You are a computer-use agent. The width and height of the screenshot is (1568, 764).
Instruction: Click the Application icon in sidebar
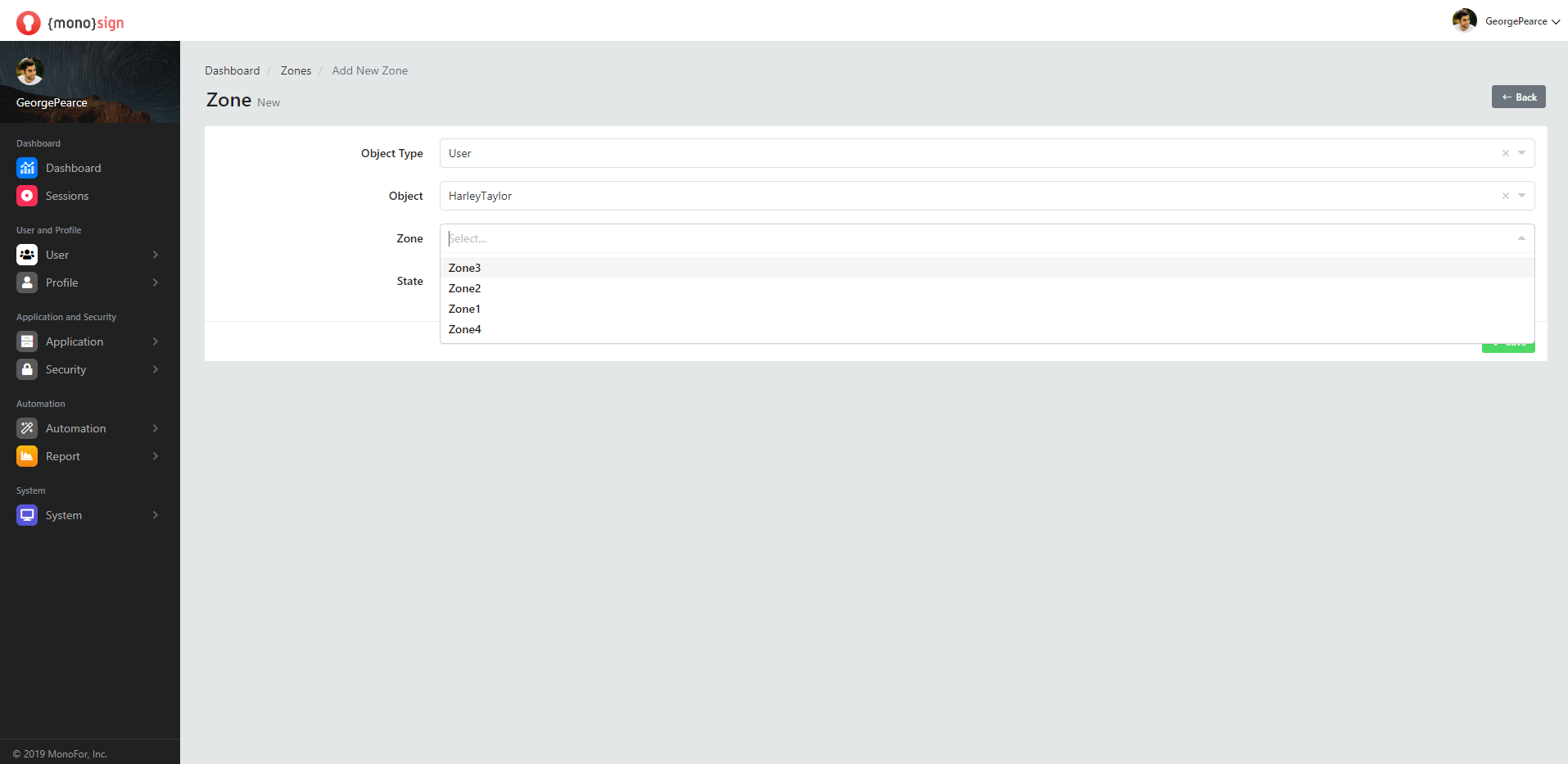(27, 341)
